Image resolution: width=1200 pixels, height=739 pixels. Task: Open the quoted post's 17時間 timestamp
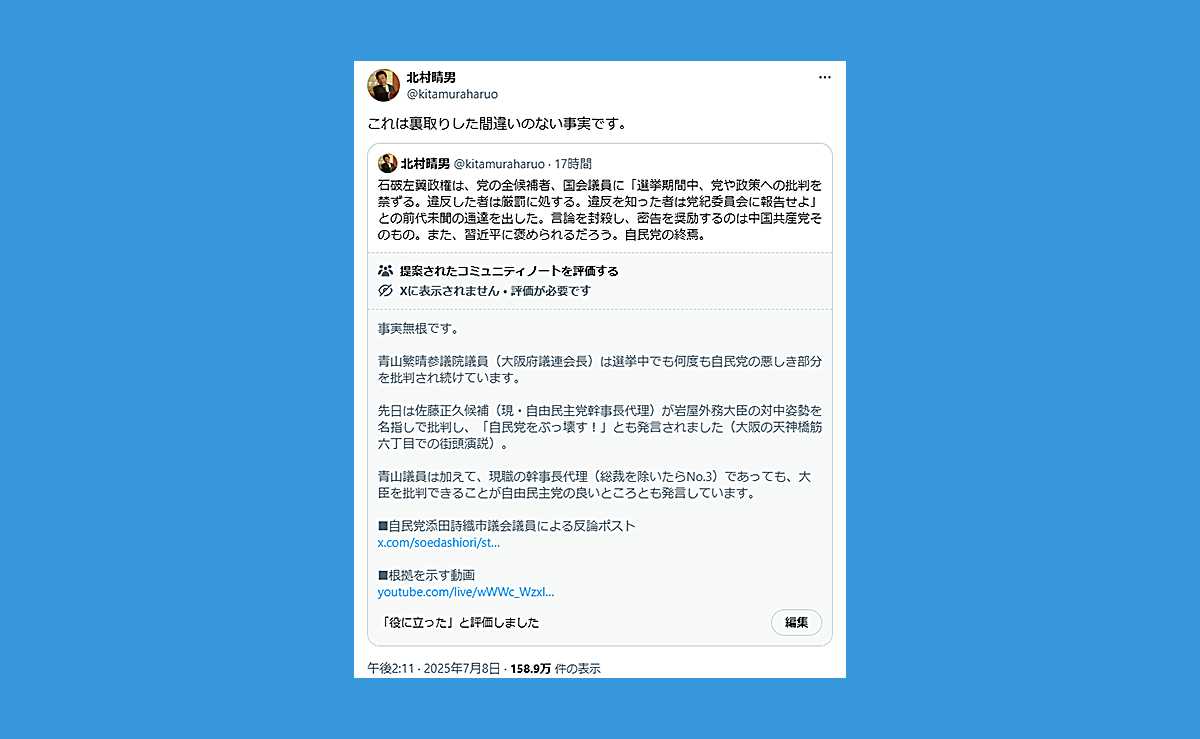coord(573,163)
